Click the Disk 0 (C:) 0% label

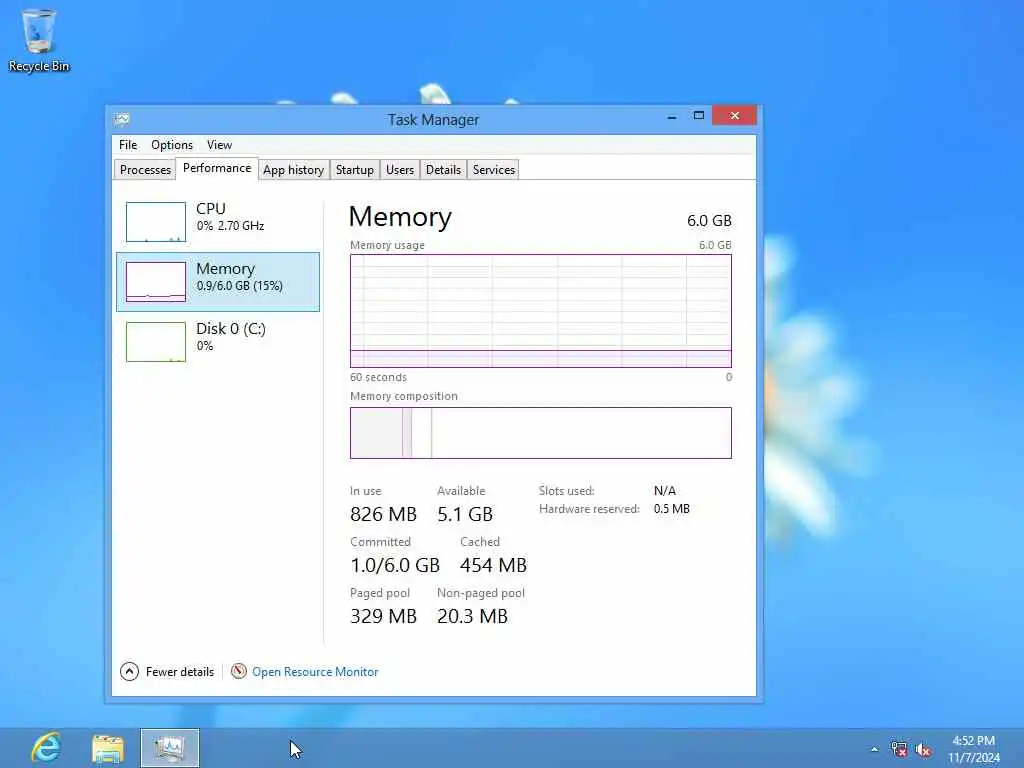[231, 336]
